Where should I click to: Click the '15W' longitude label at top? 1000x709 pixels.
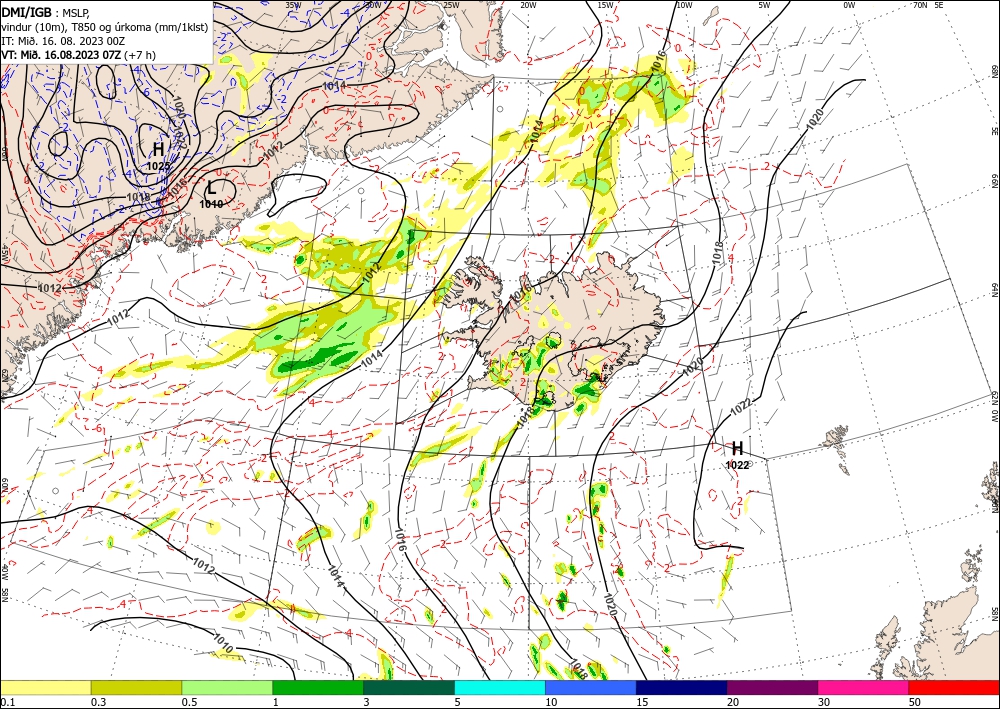click(x=605, y=4)
